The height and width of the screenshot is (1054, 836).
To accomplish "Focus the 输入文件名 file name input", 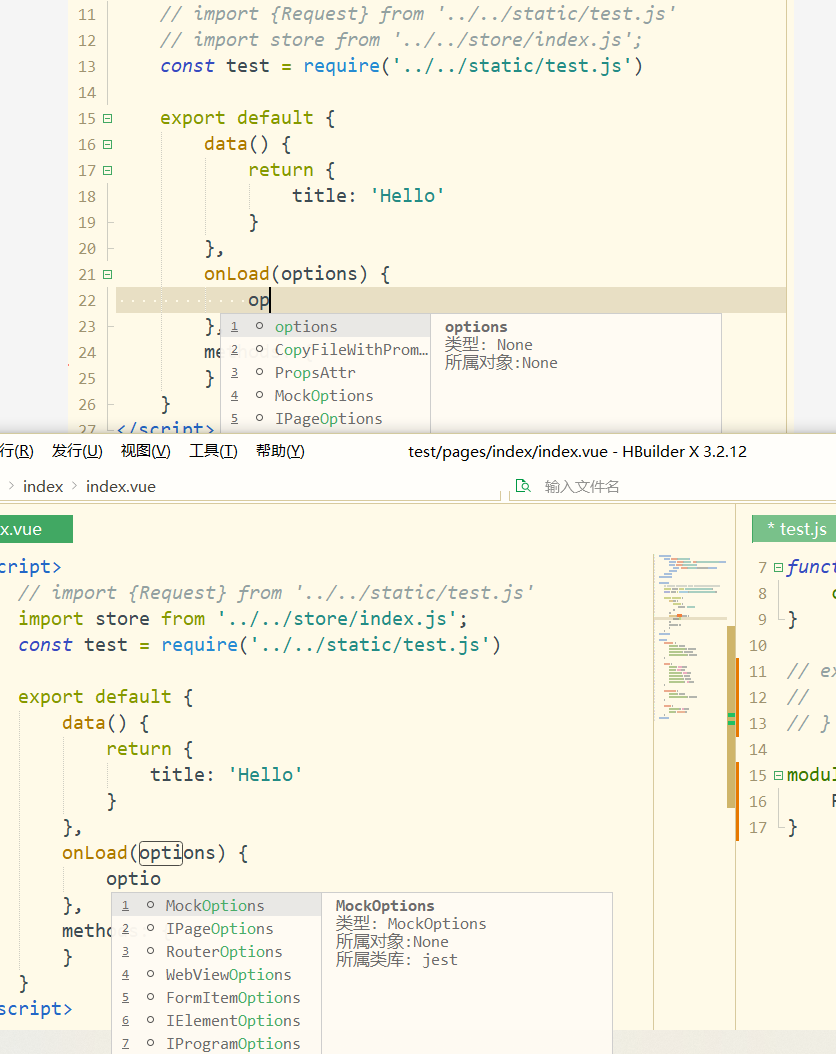I will [620, 486].
